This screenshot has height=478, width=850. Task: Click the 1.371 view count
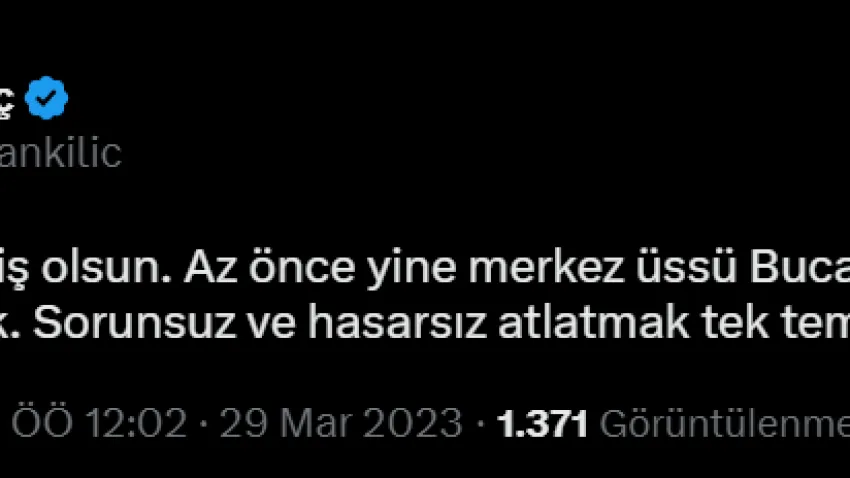coord(543,423)
